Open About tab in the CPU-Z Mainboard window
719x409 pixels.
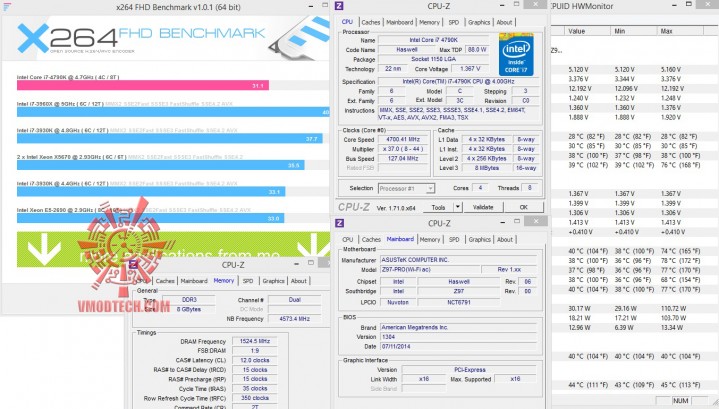click(505, 239)
